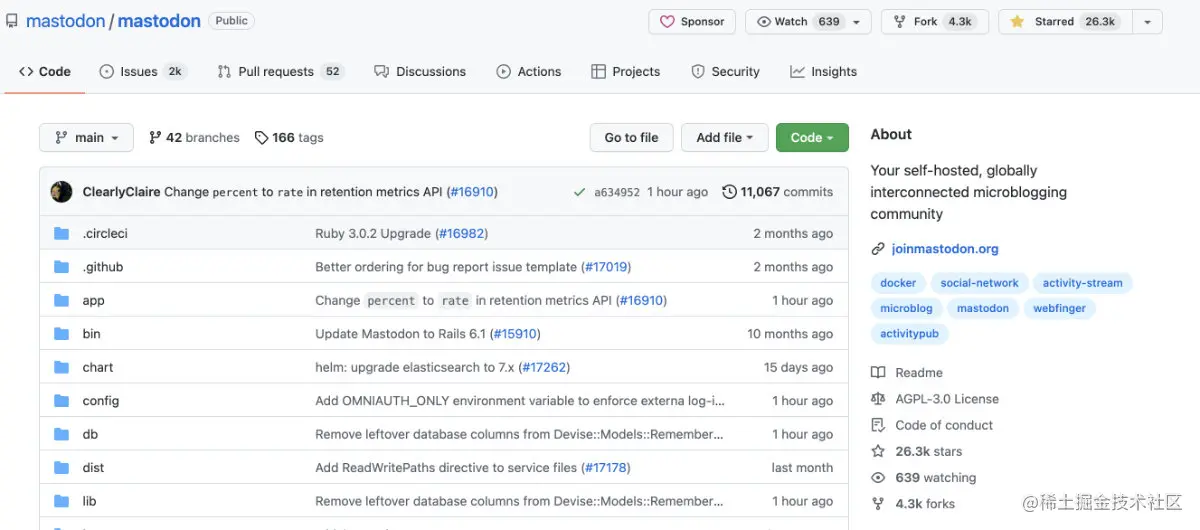
Task: Open the Actions tab
Action: coord(529,72)
